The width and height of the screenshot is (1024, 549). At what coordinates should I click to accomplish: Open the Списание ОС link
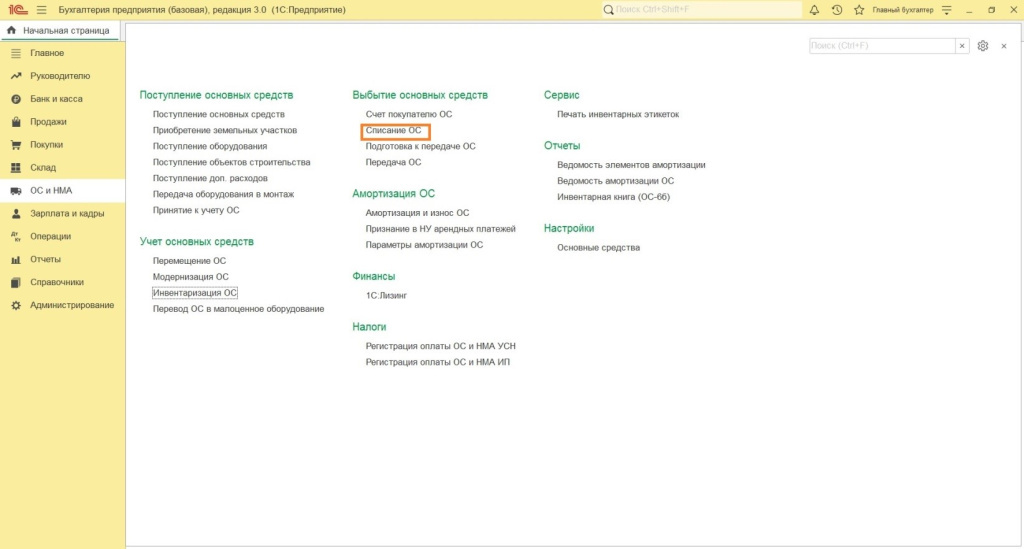tap(394, 131)
